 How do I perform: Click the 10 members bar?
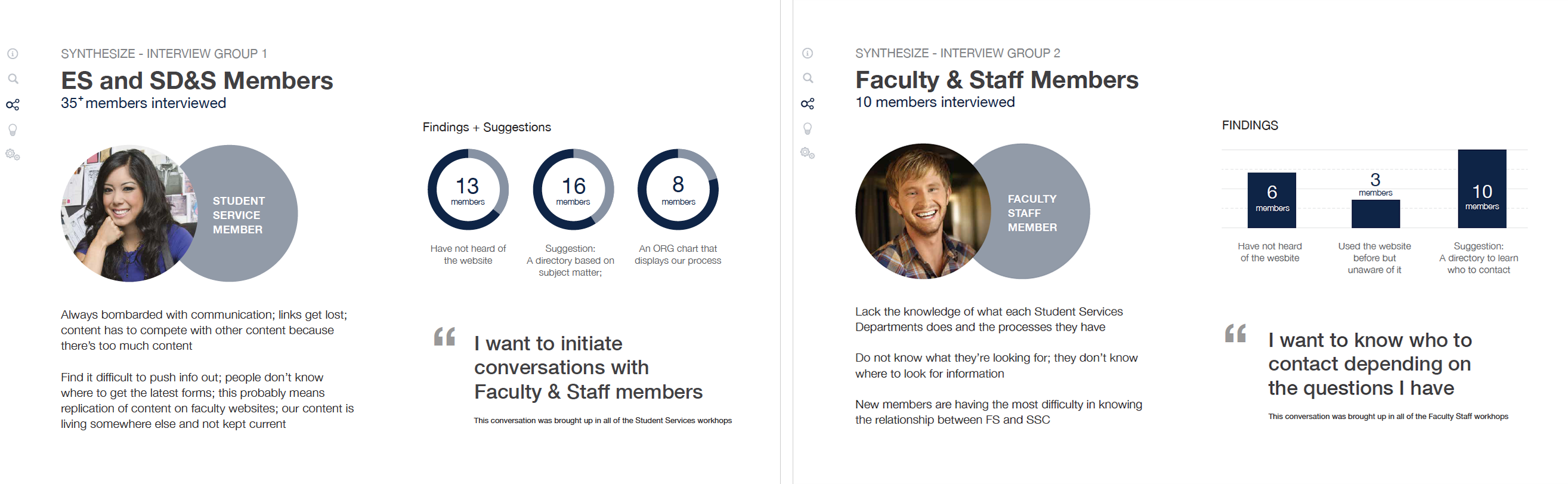pyautogui.click(x=1482, y=189)
